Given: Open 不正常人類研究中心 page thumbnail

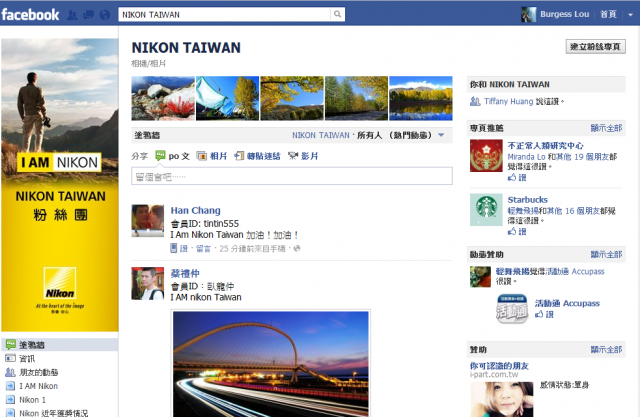Looking at the screenshot, I should point(486,155).
